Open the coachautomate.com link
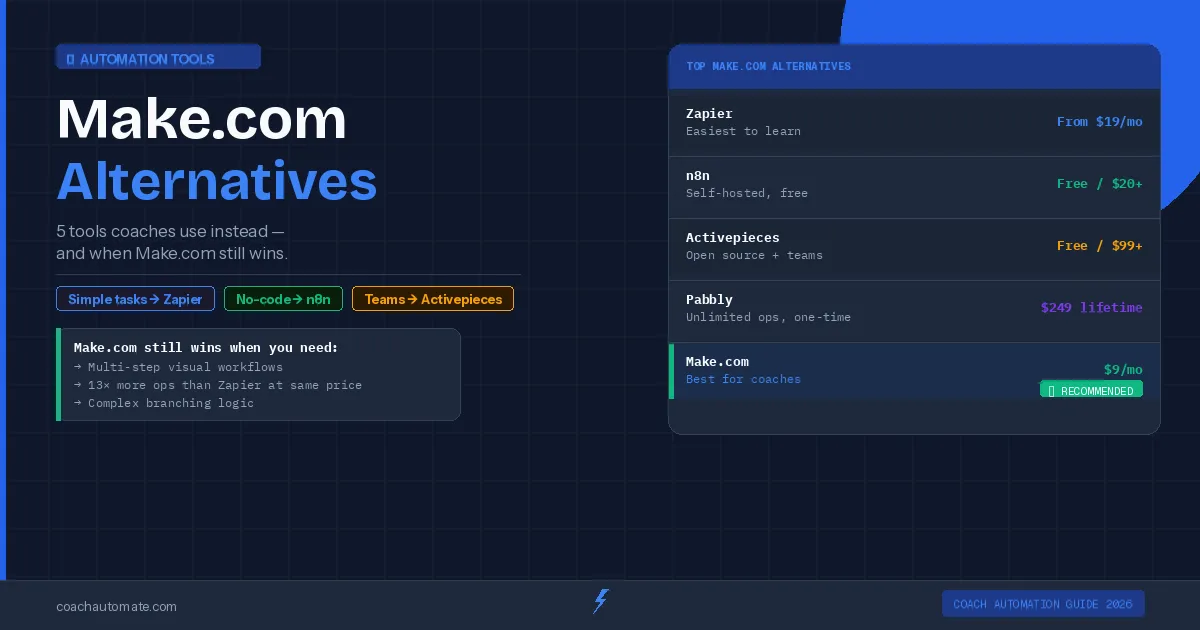Image resolution: width=1200 pixels, height=630 pixels. coord(116,606)
